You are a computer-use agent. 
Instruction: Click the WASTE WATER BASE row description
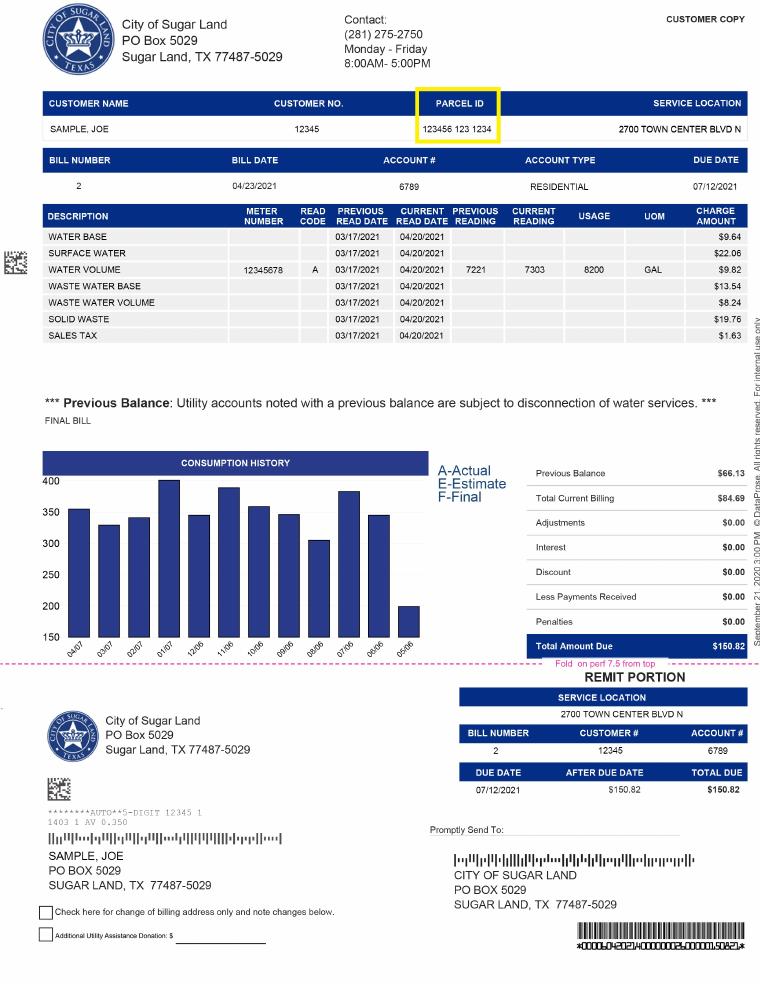[x=94, y=286]
